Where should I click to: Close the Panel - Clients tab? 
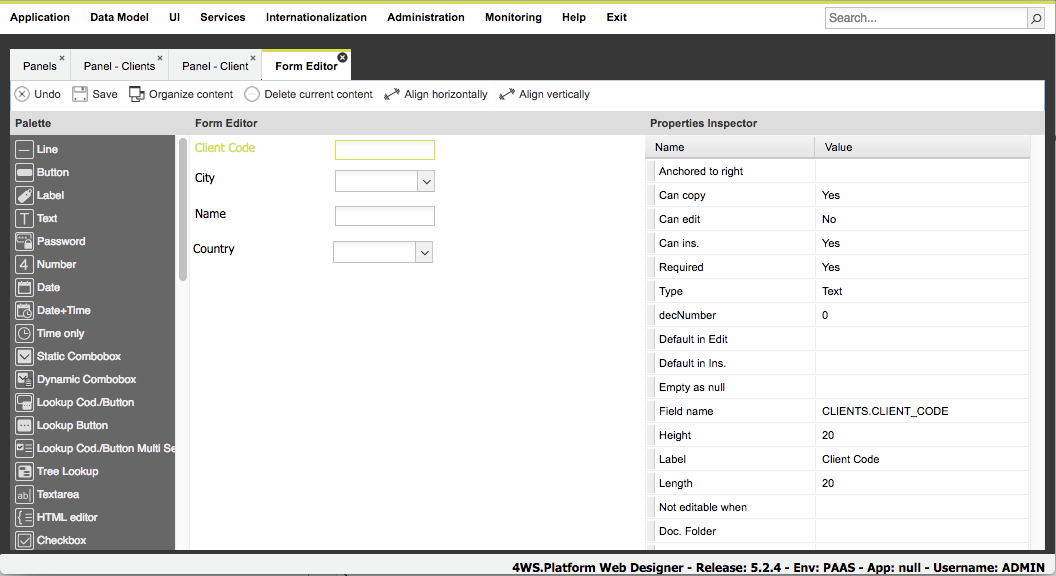[160, 58]
